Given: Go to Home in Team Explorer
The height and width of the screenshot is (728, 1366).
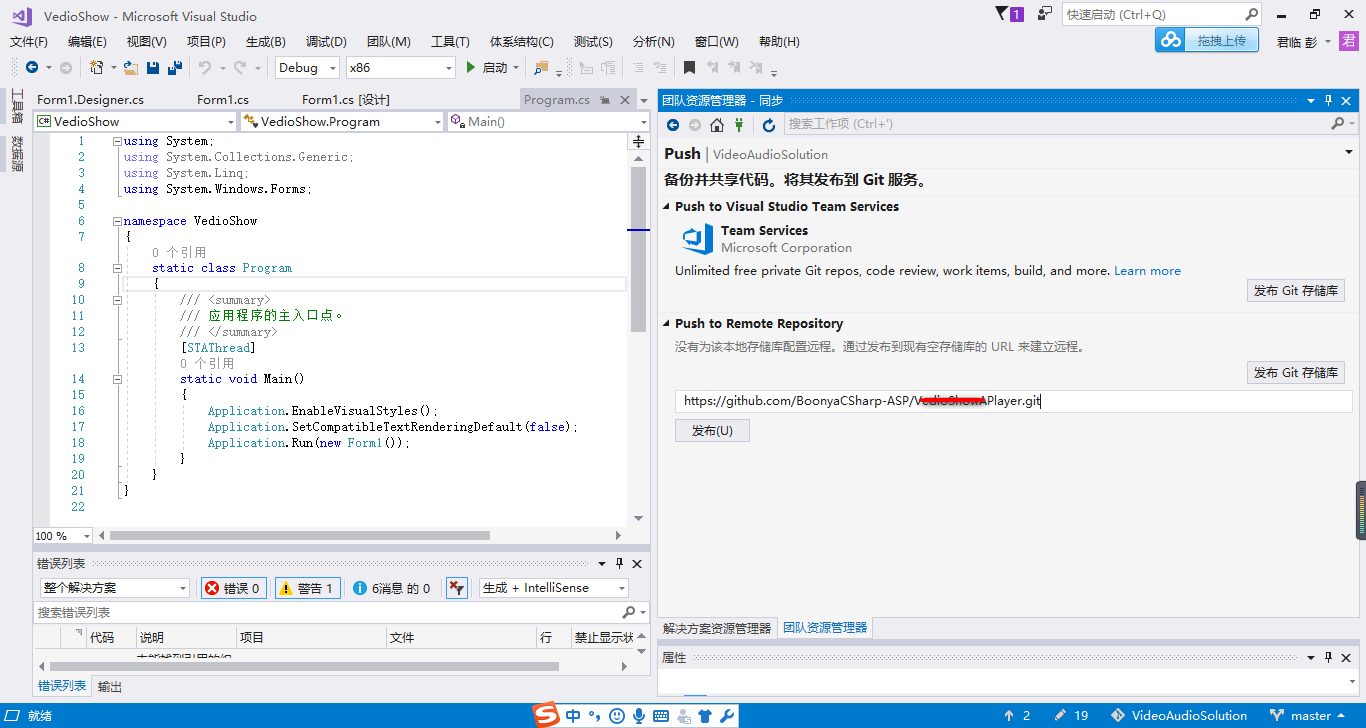Looking at the screenshot, I should [717, 125].
